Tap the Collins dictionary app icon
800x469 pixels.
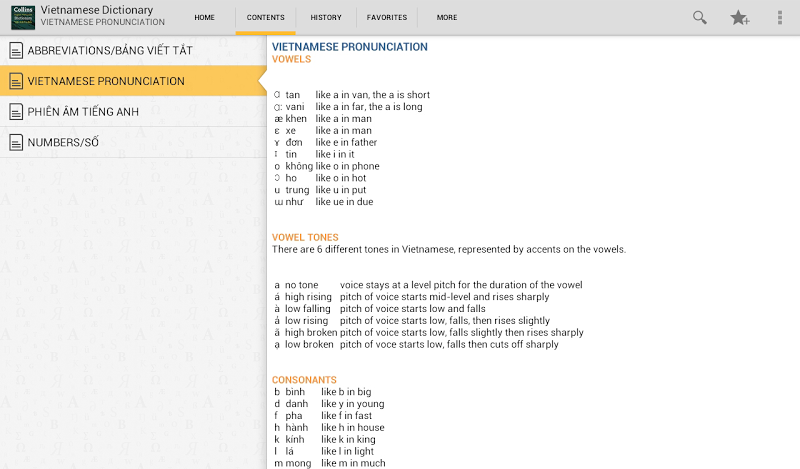pyautogui.click(x=23, y=17)
